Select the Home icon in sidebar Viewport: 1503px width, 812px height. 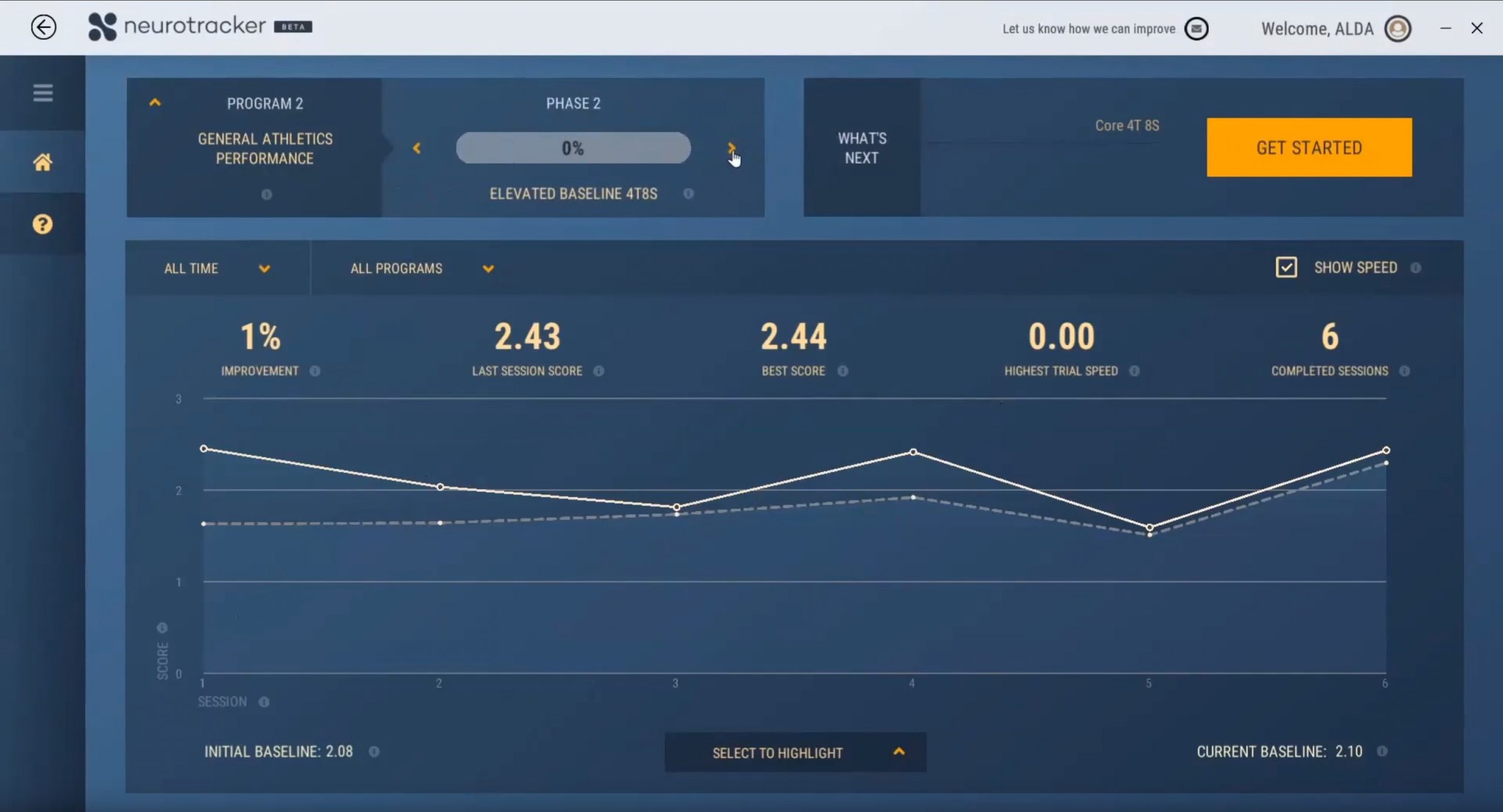[x=42, y=163]
